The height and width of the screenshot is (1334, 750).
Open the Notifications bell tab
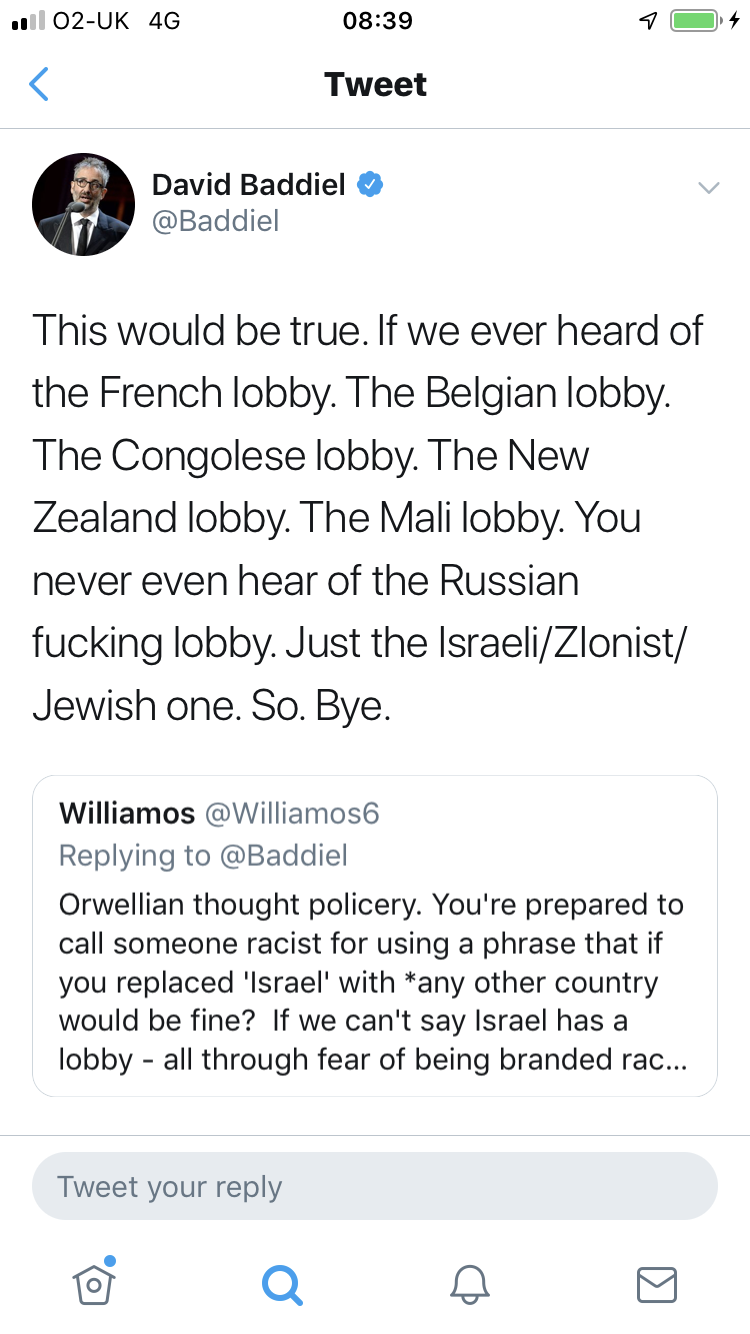tap(469, 1284)
